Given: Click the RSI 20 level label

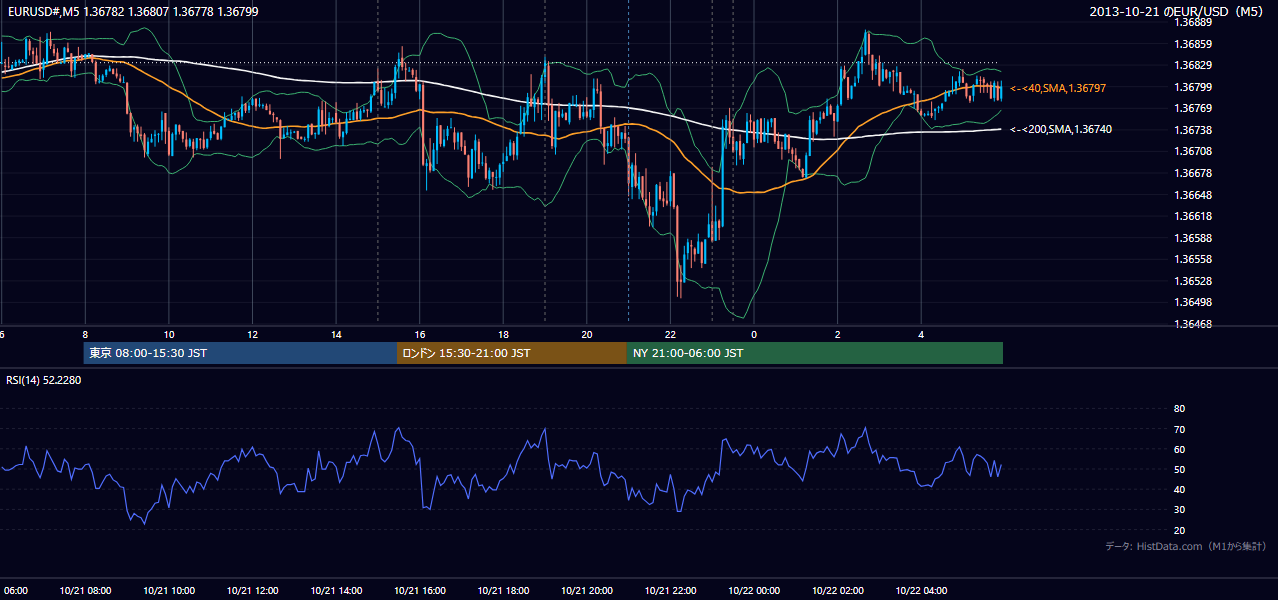Looking at the screenshot, I should pyautogui.click(x=1179, y=530).
